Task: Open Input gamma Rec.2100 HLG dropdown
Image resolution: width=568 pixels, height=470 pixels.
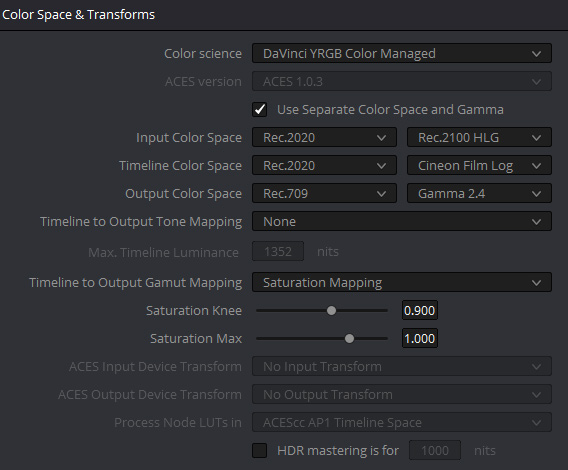Action: pyautogui.click(x=479, y=137)
